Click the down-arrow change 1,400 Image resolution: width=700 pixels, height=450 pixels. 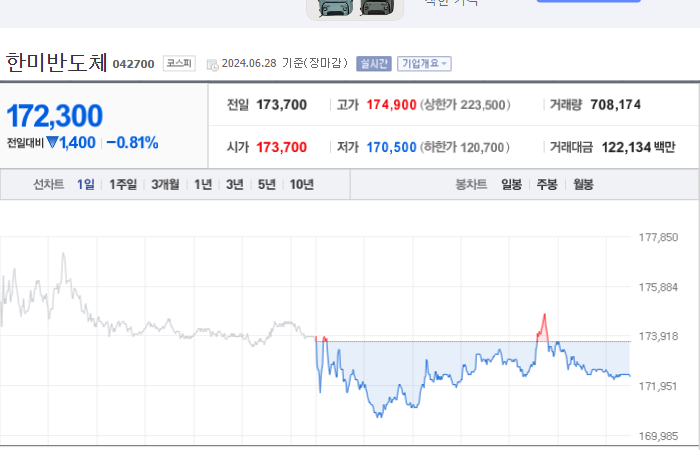pos(71,143)
